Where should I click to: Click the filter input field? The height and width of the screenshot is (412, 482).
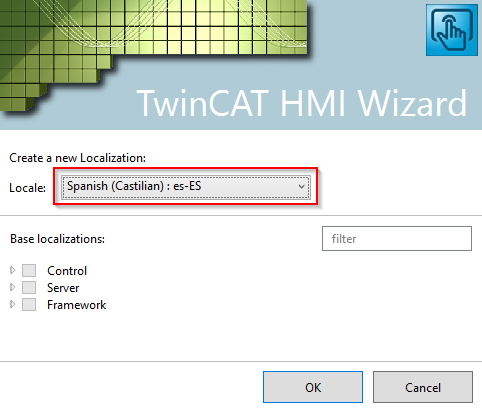coord(397,239)
